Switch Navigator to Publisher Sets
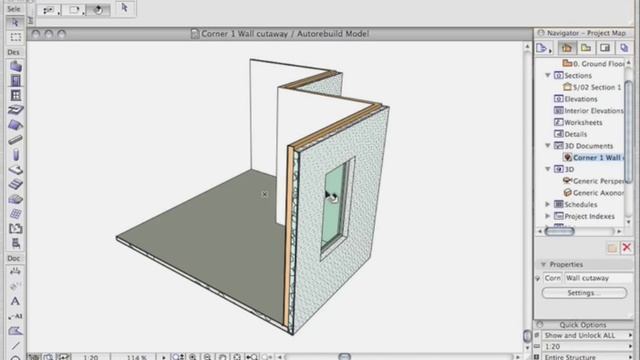640x360 pixels. coord(624,48)
